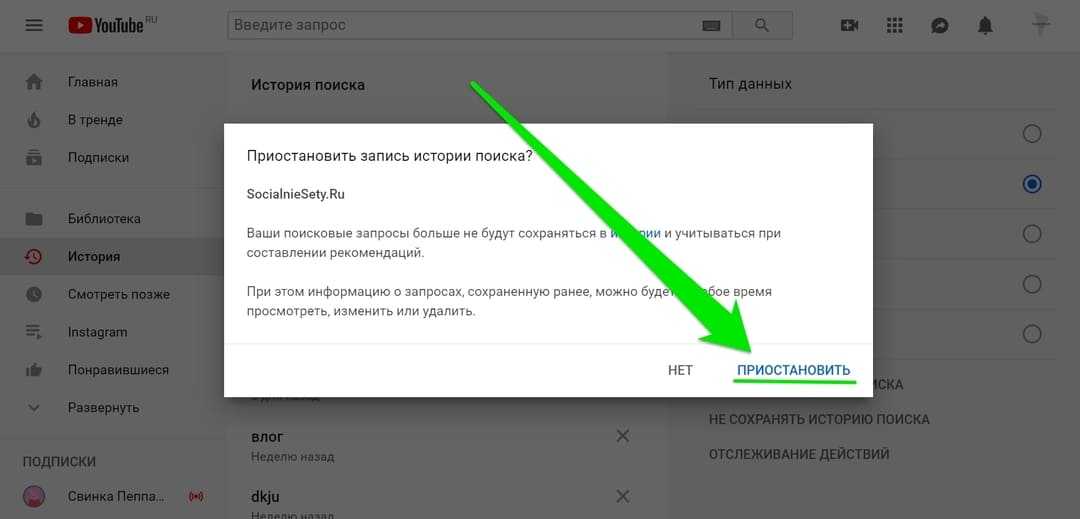This screenshot has width=1080, height=519.
Task: Open the create video camera icon
Action: tap(849, 25)
